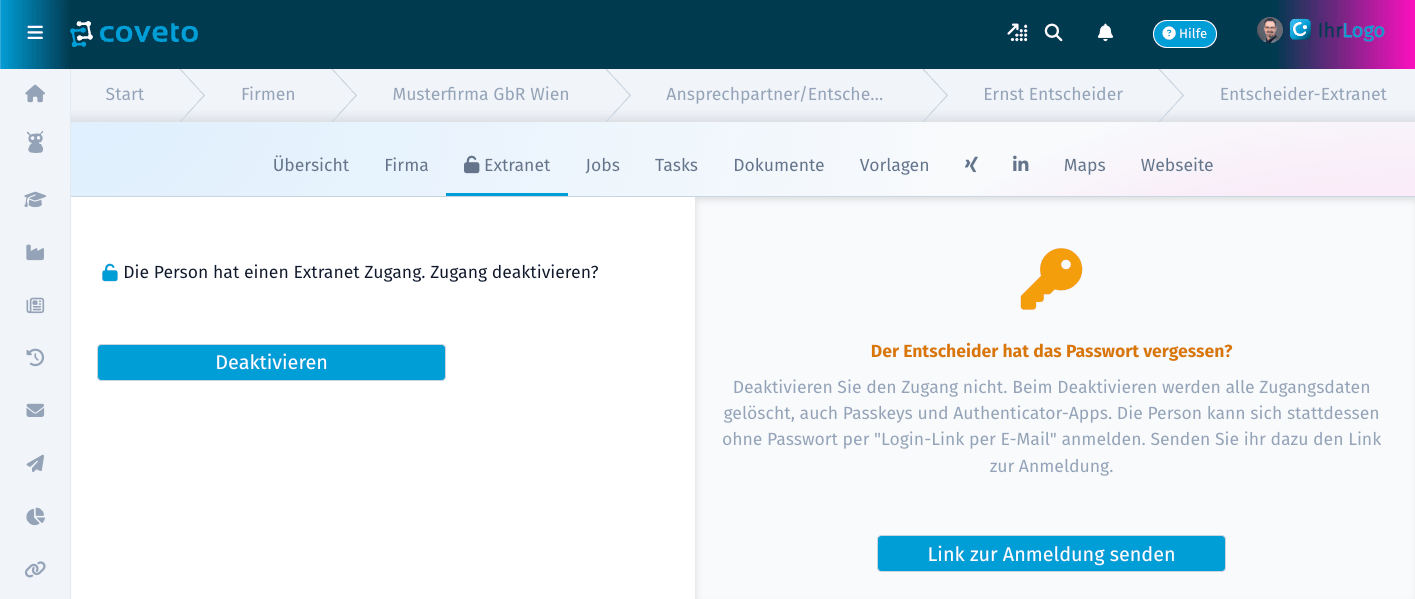Open Musterfirma GbR Wien breadcrumb
Image resolution: width=1415 pixels, height=599 pixels.
click(481, 94)
